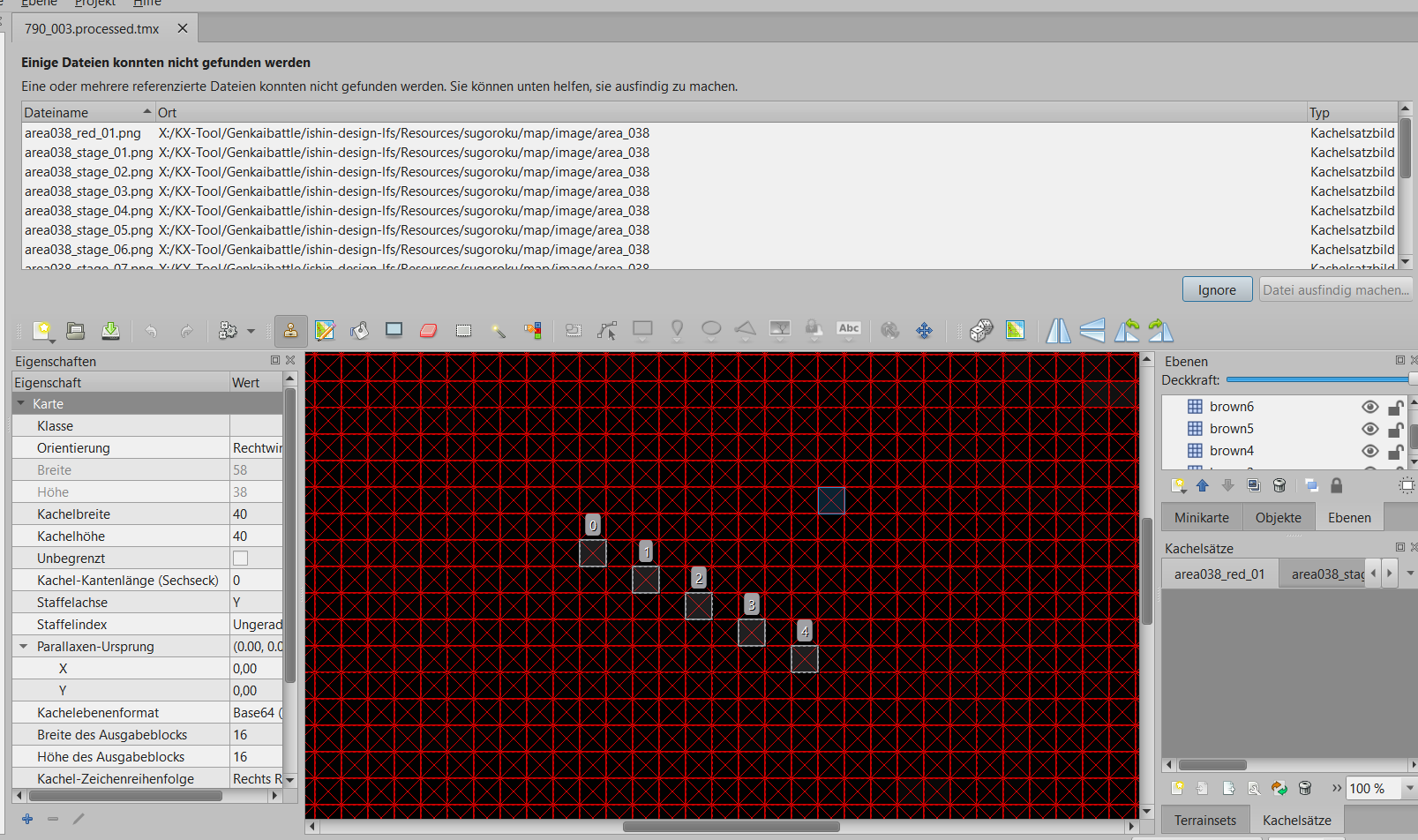Select the Bucket Fill tool

click(359, 331)
